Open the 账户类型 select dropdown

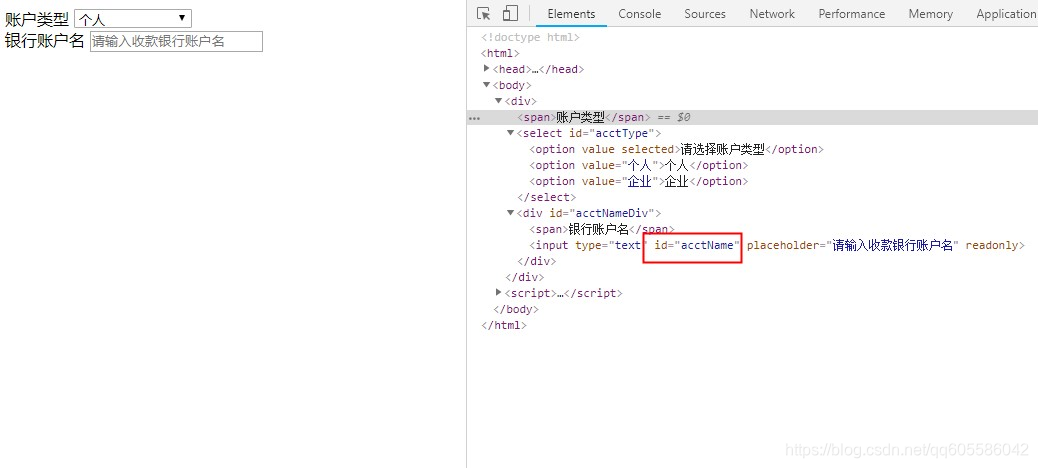(133, 19)
